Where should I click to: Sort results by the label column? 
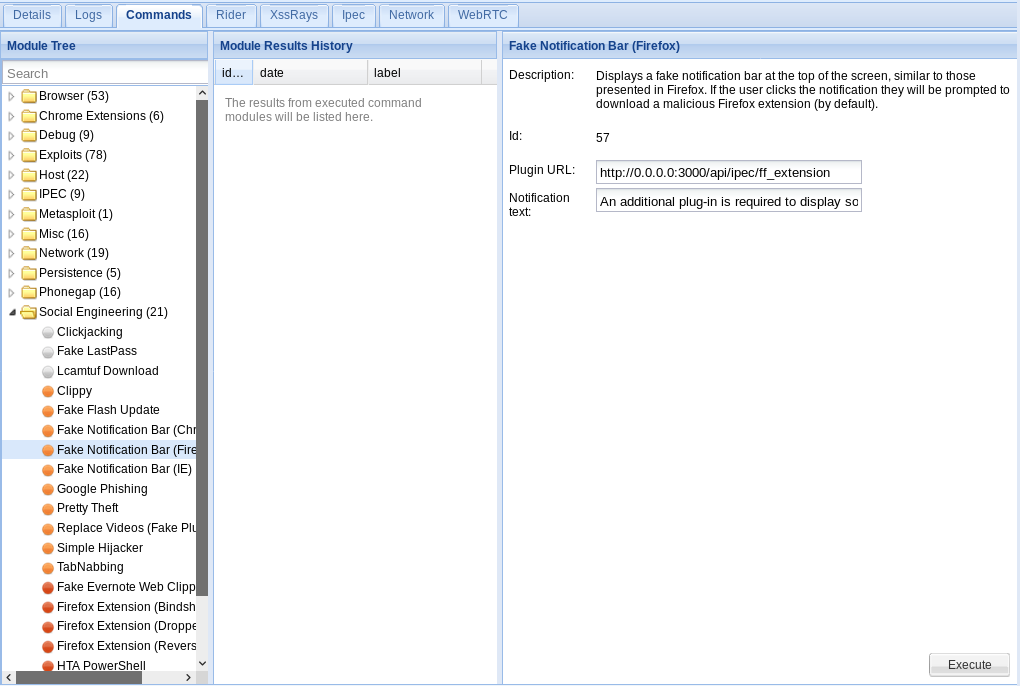click(x=424, y=73)
